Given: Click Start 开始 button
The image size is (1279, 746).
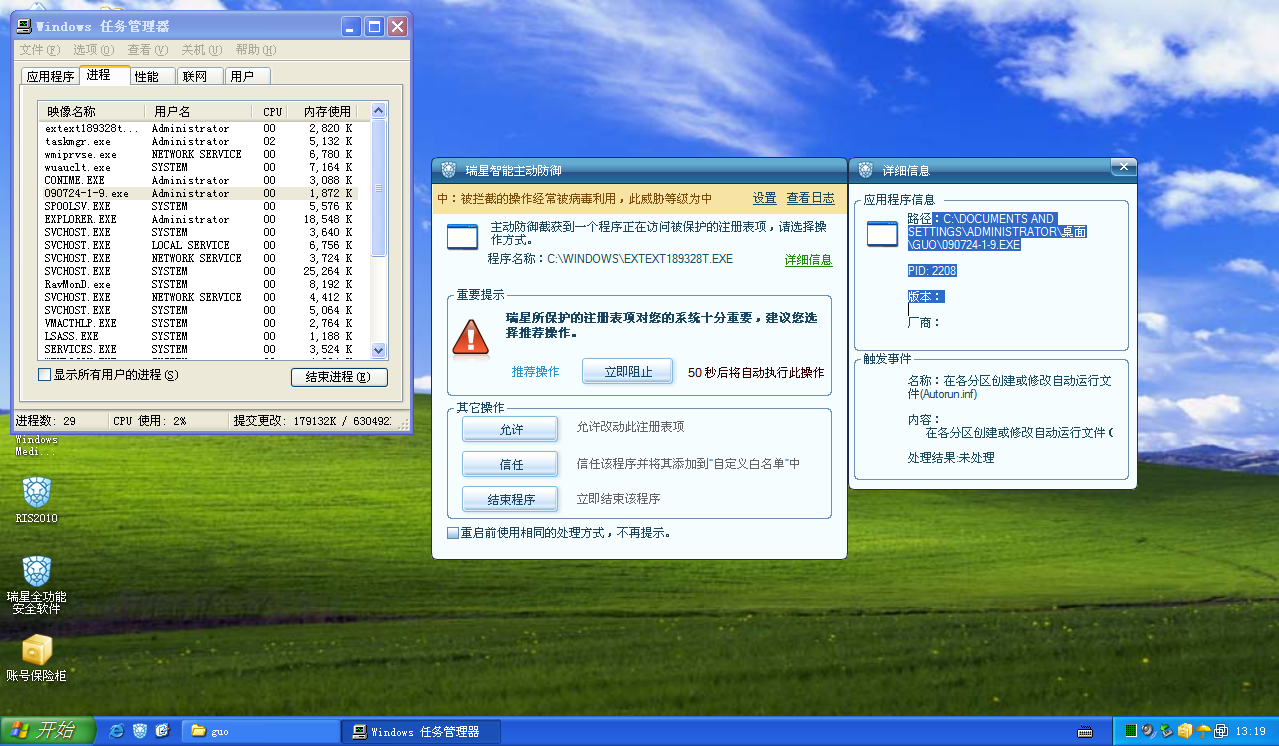Looking at the screenshot, I should [48, 731].
